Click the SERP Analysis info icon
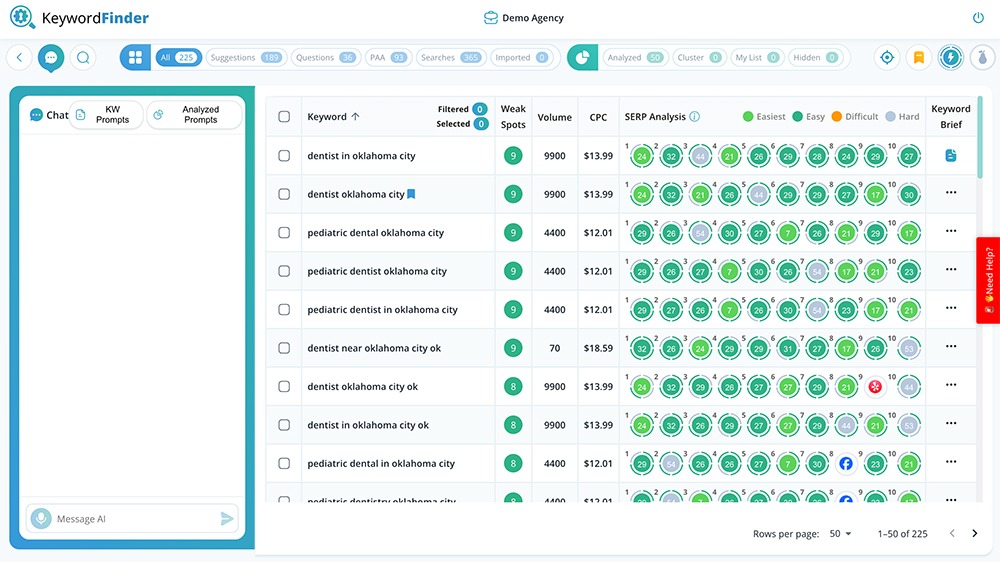The height and width of the screenshot is (562, 1000). click(x=695, y=117)
